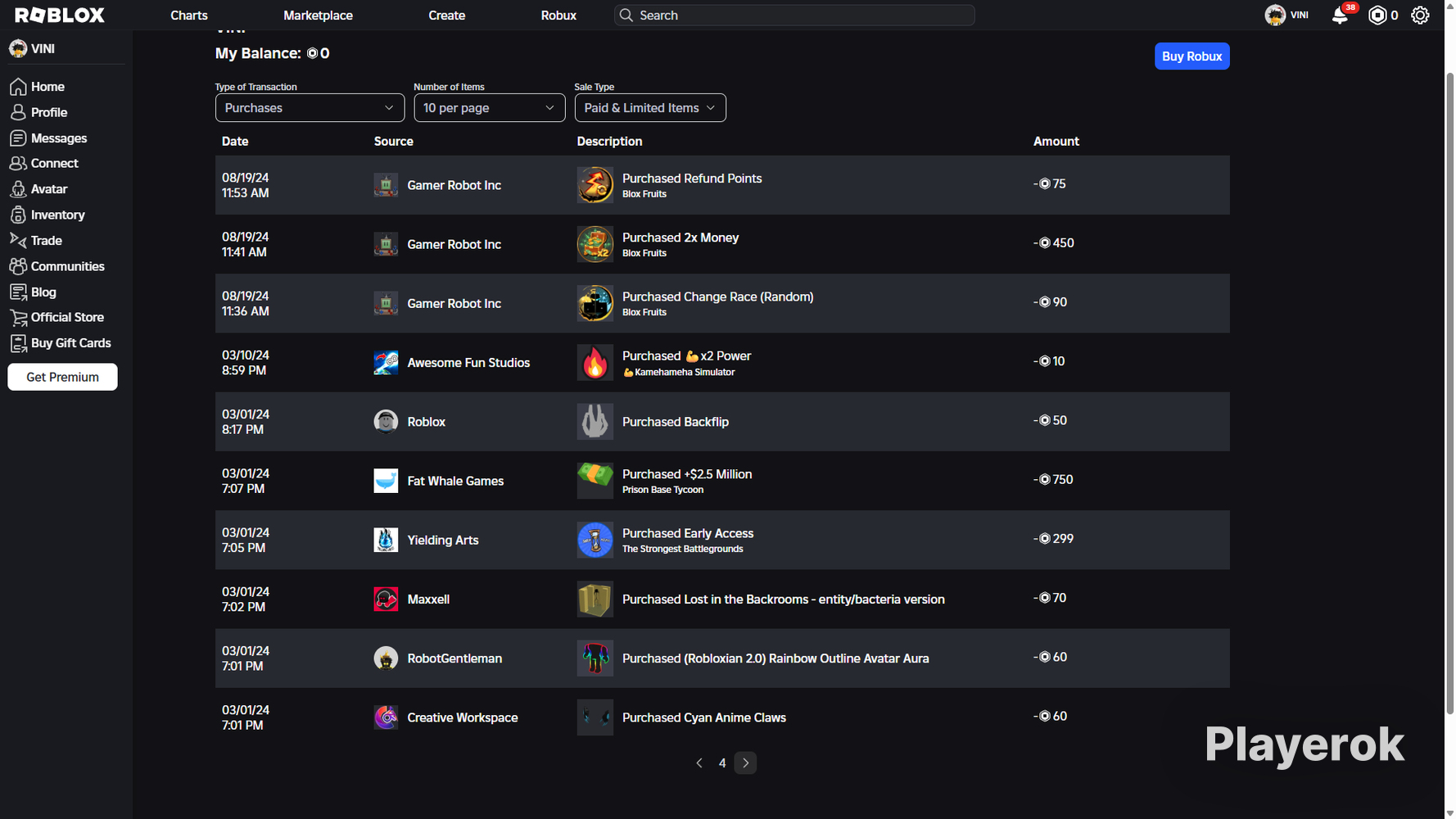Click the Connect sidebar icon
The width and height of the screenshot is (1456, 819).
point(18,164)
